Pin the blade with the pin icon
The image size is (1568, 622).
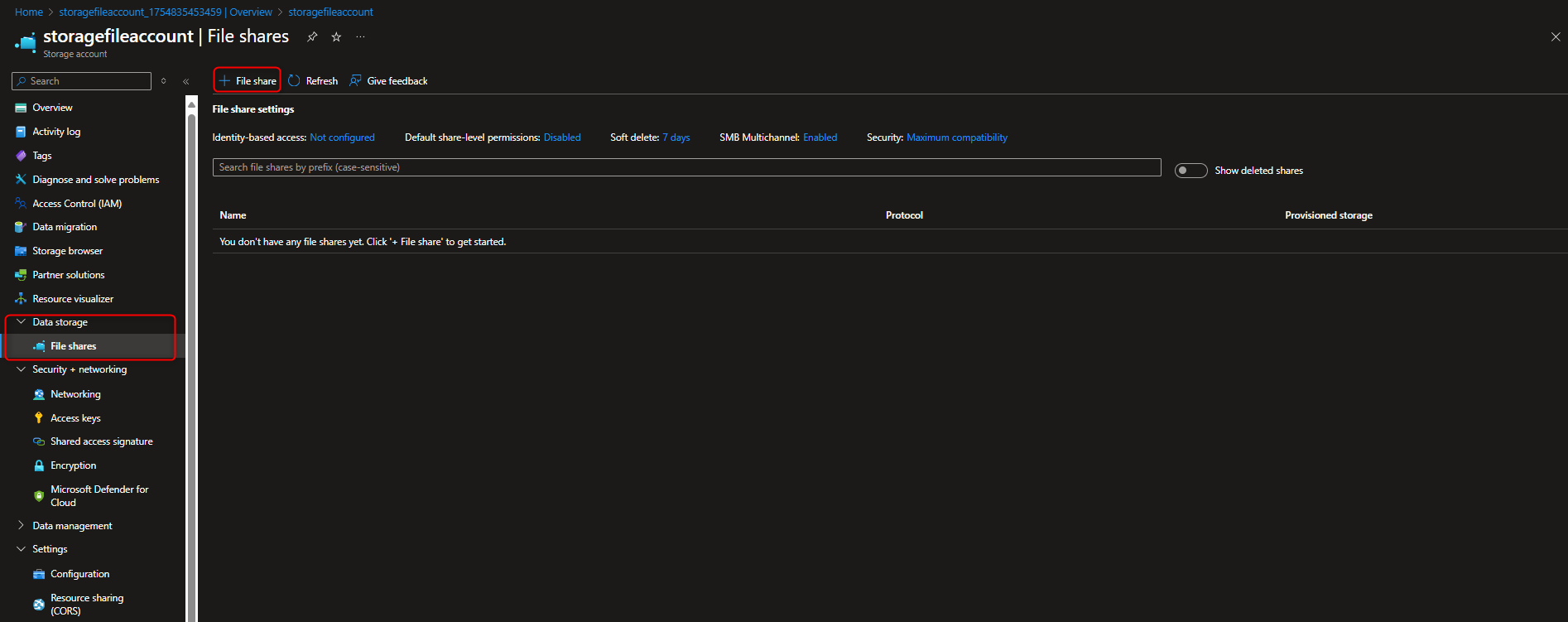pos(312,36)
